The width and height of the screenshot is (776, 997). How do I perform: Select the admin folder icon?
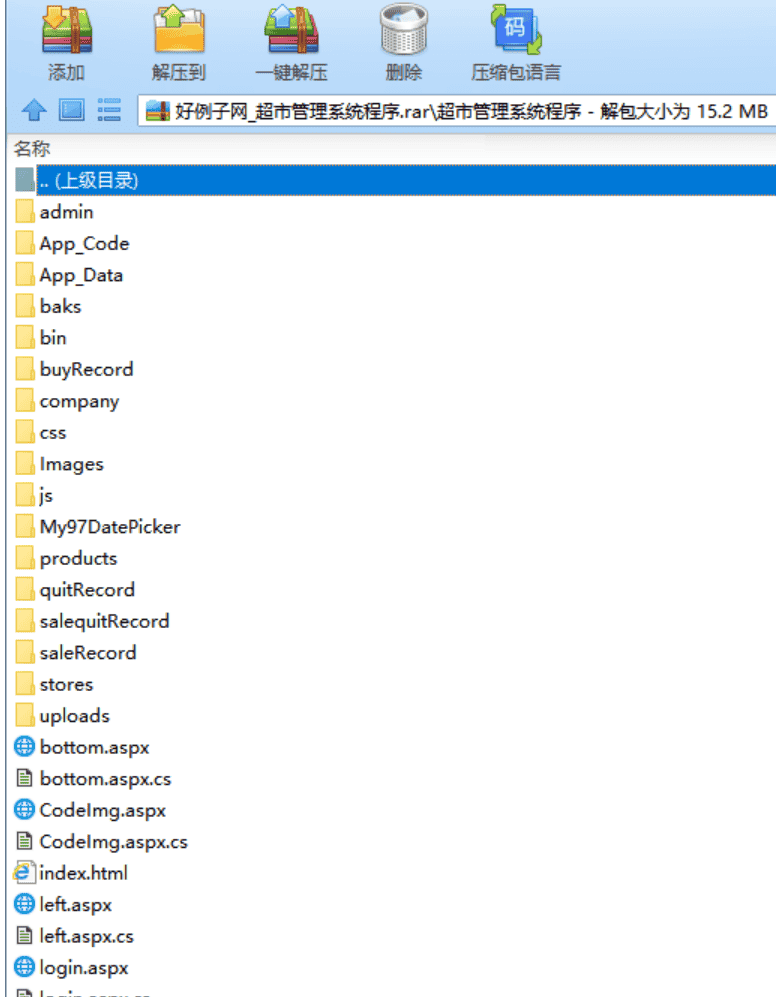coord(25,212)
